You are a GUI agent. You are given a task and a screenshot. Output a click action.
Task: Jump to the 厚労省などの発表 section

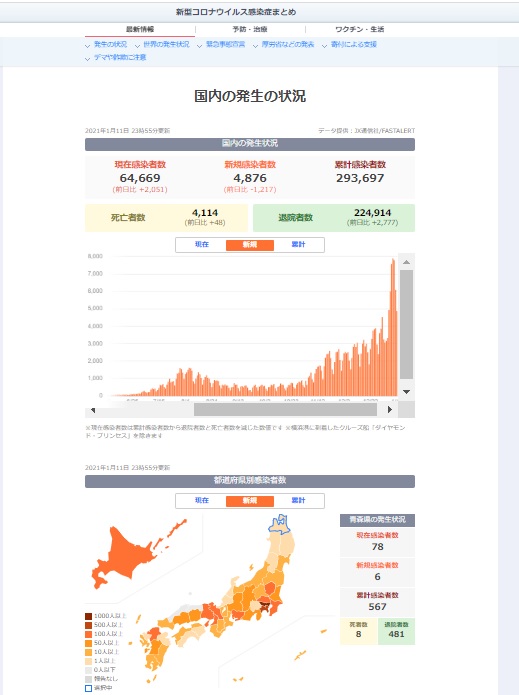click(x=288, y=44)
